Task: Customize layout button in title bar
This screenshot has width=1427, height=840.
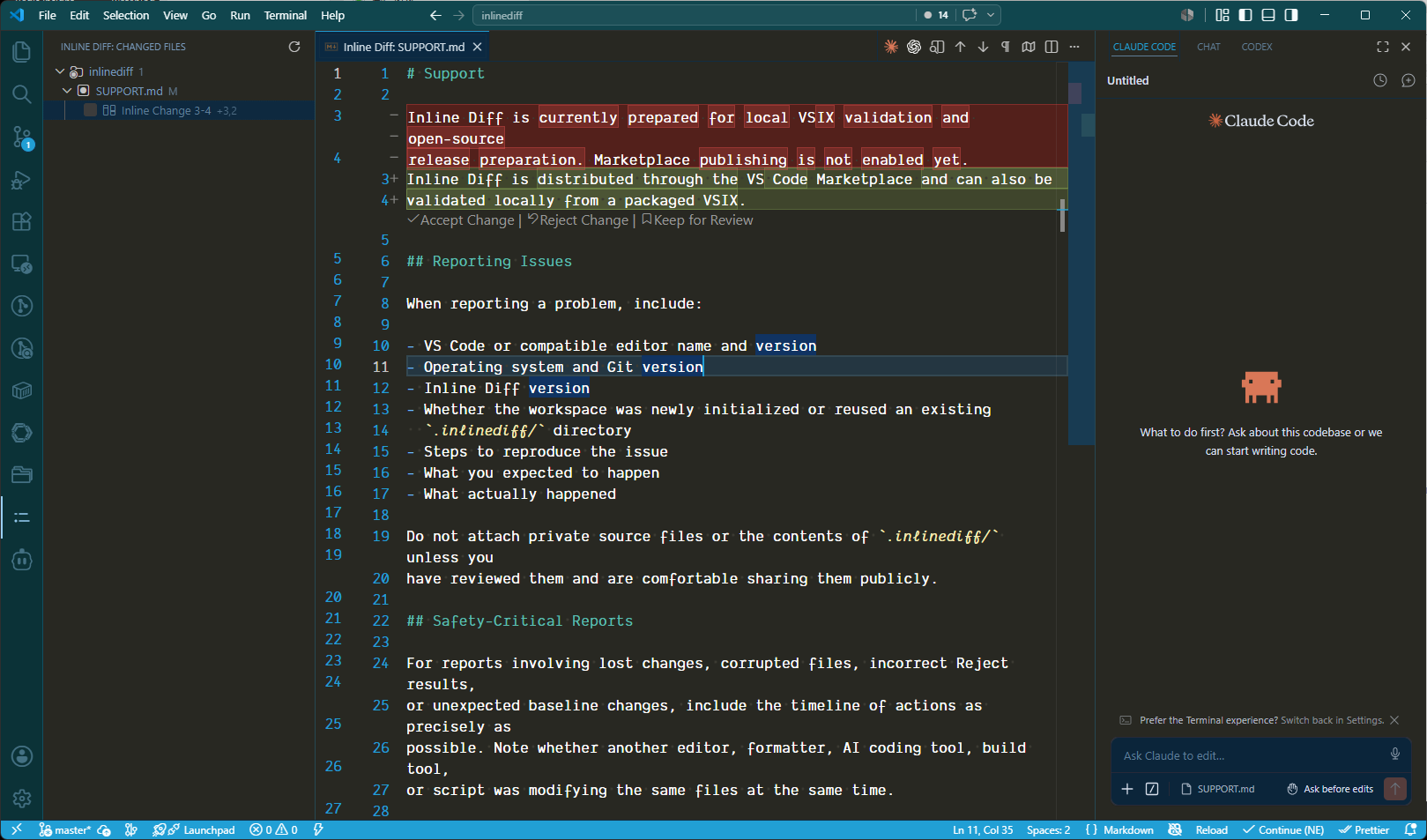Action: 1223,15
